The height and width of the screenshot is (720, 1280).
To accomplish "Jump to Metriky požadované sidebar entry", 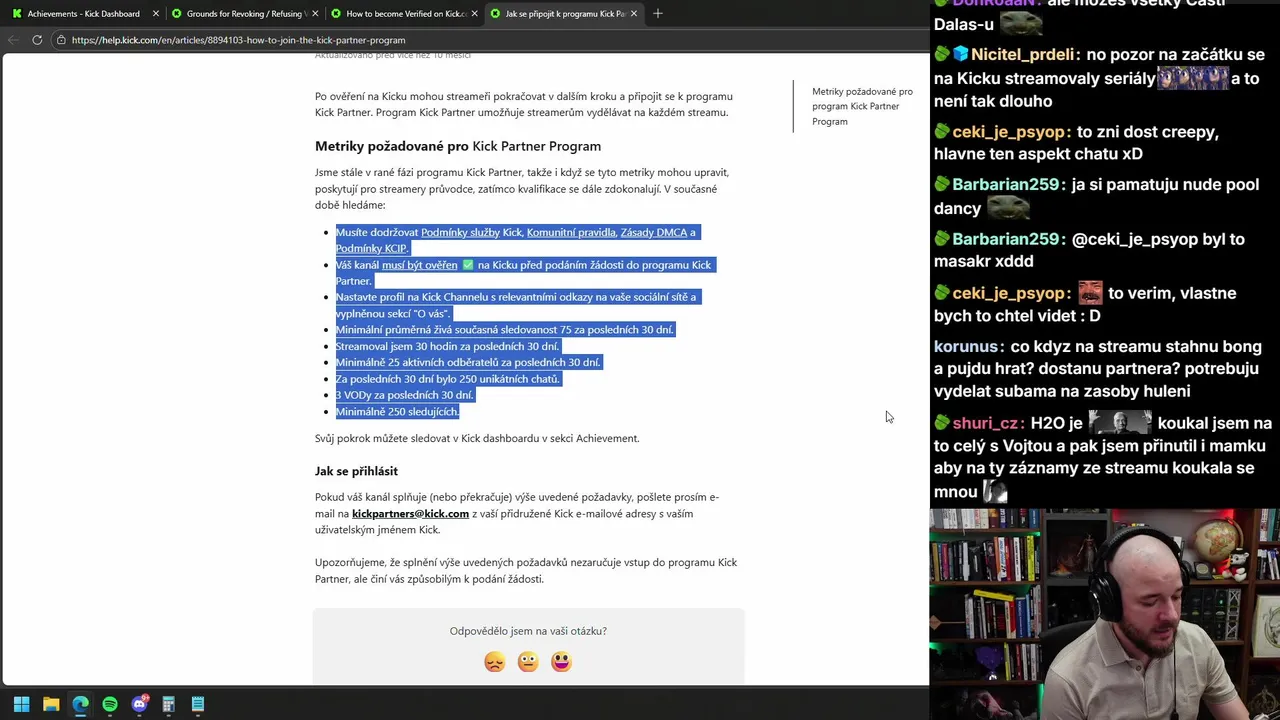I will (x=862, y=106).
